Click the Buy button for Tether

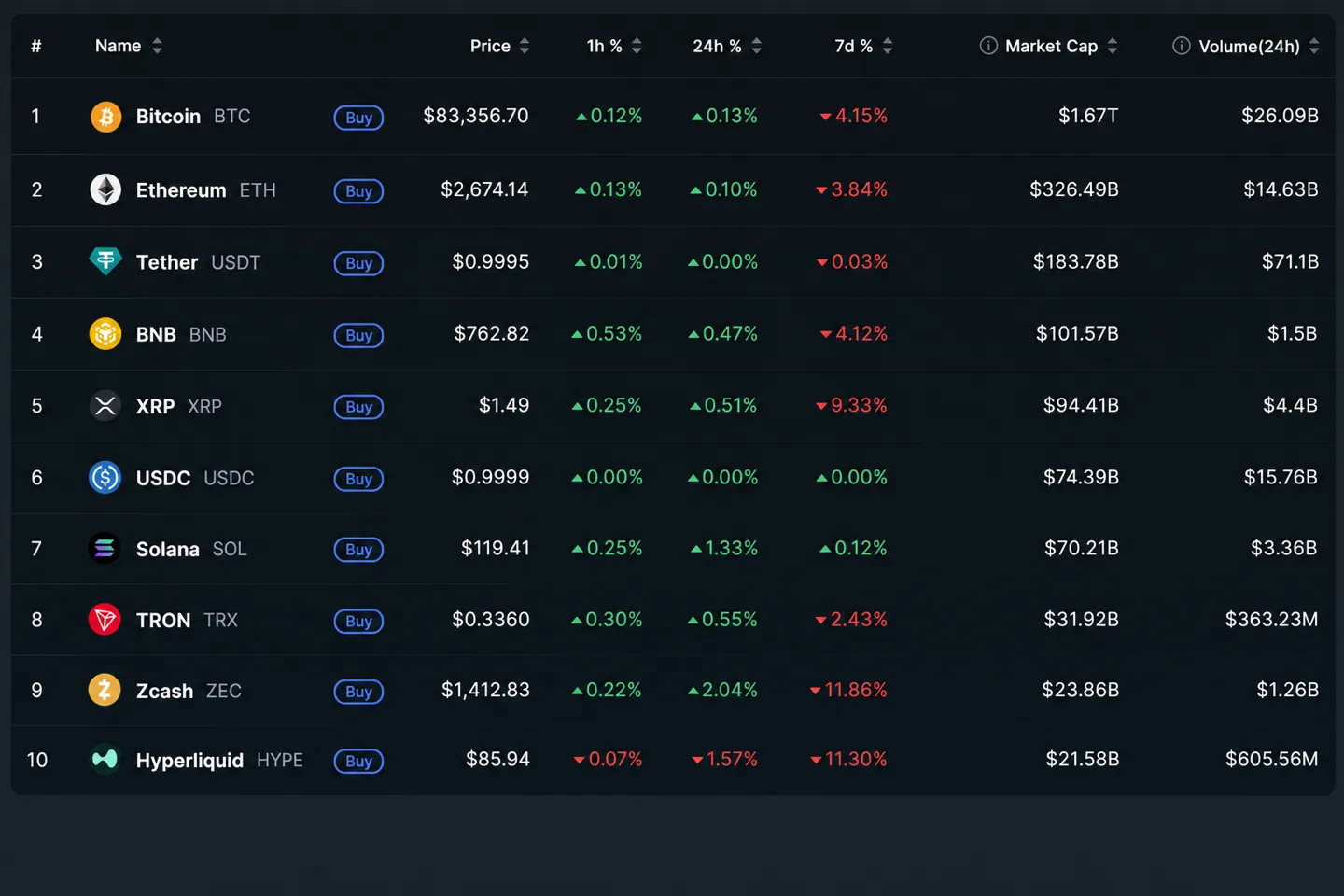359,263
